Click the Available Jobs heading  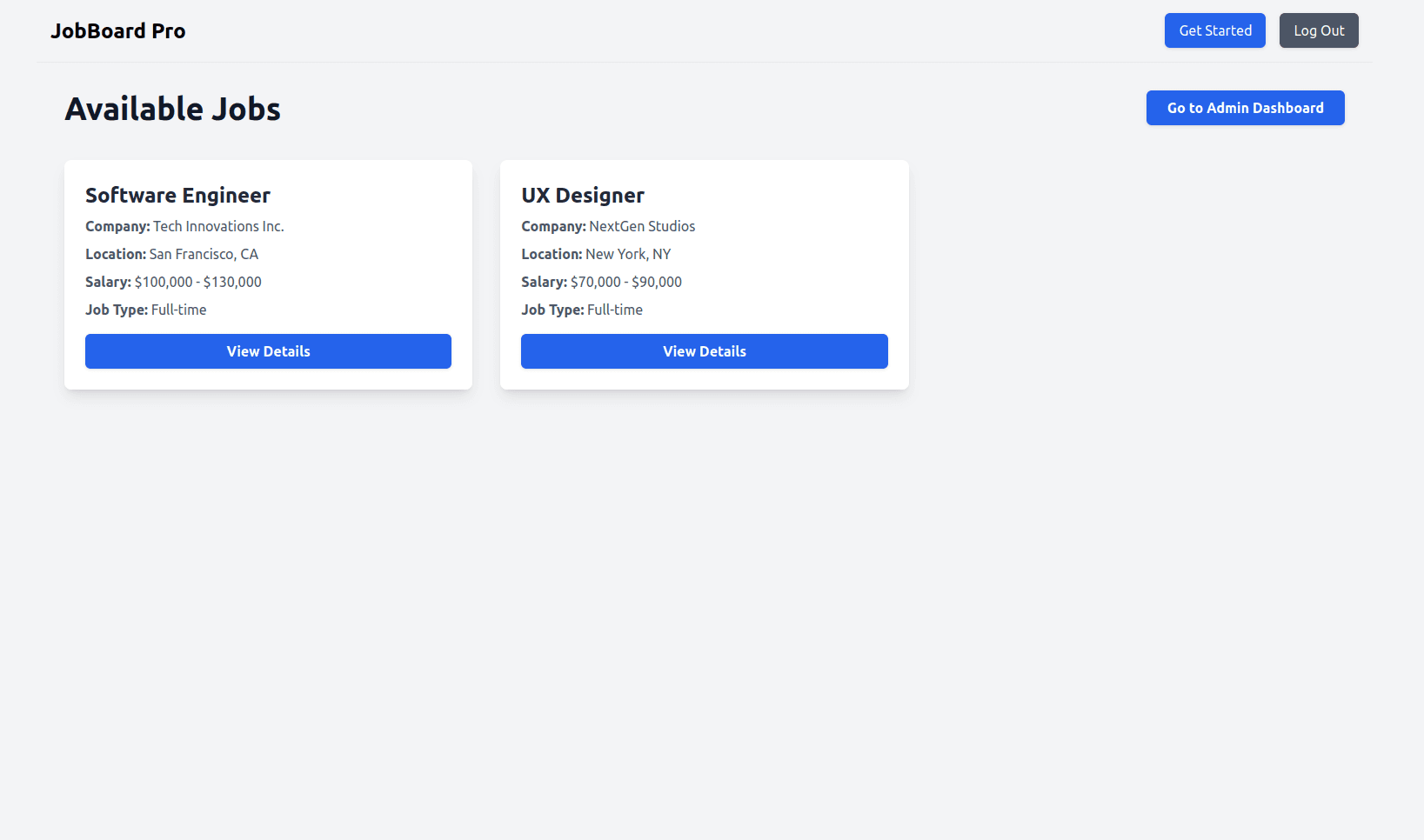pos(172,110)
